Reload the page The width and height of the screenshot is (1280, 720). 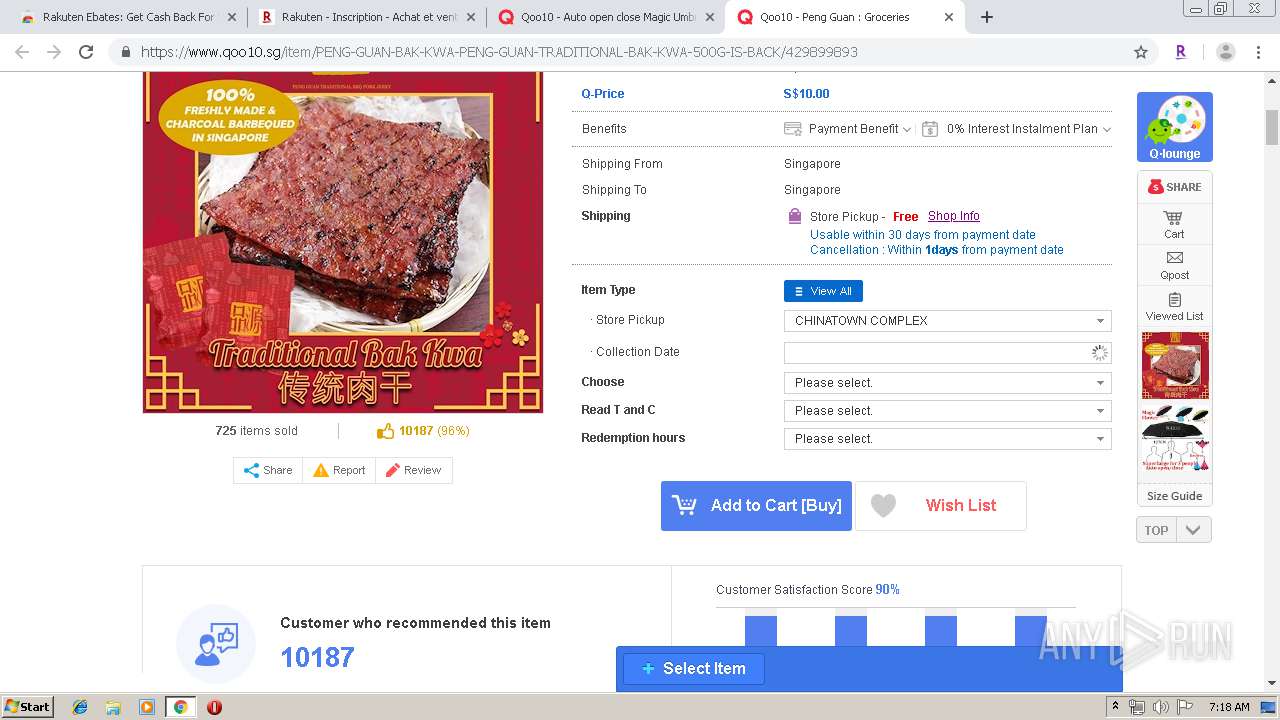(x=86, y=52)
